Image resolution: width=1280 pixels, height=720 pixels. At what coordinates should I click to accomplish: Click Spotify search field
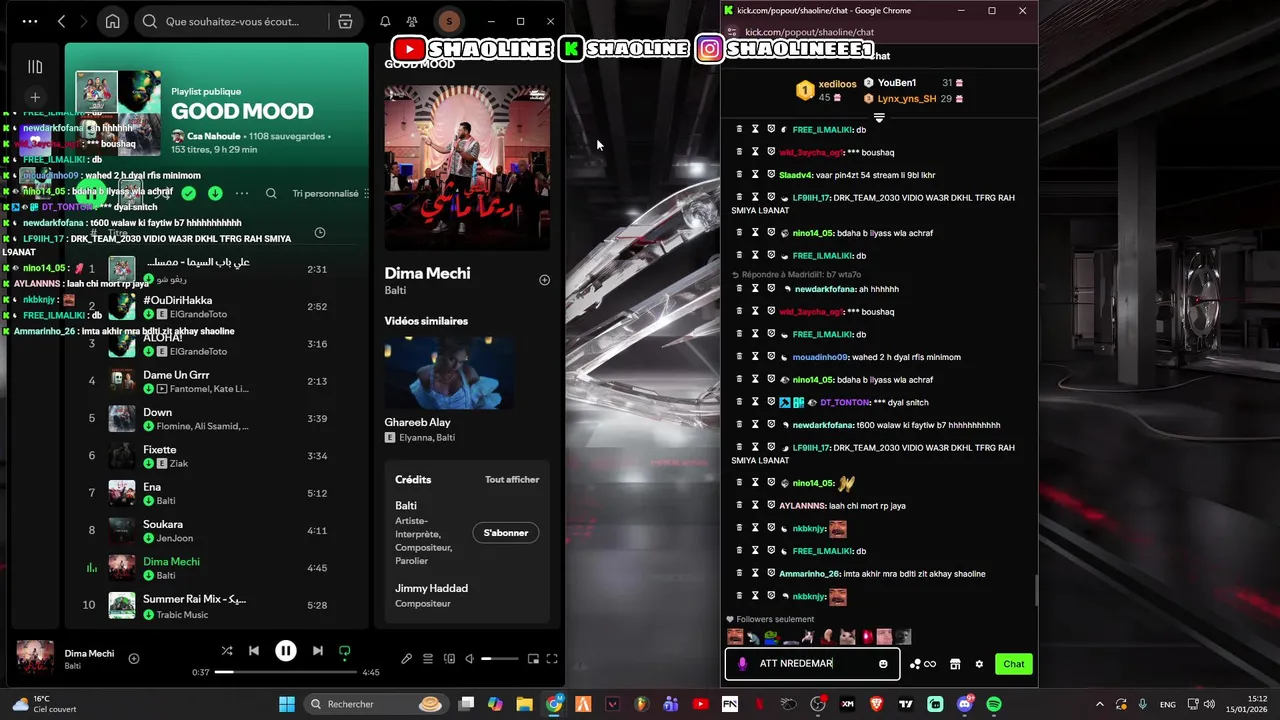[x=232, y=21]
